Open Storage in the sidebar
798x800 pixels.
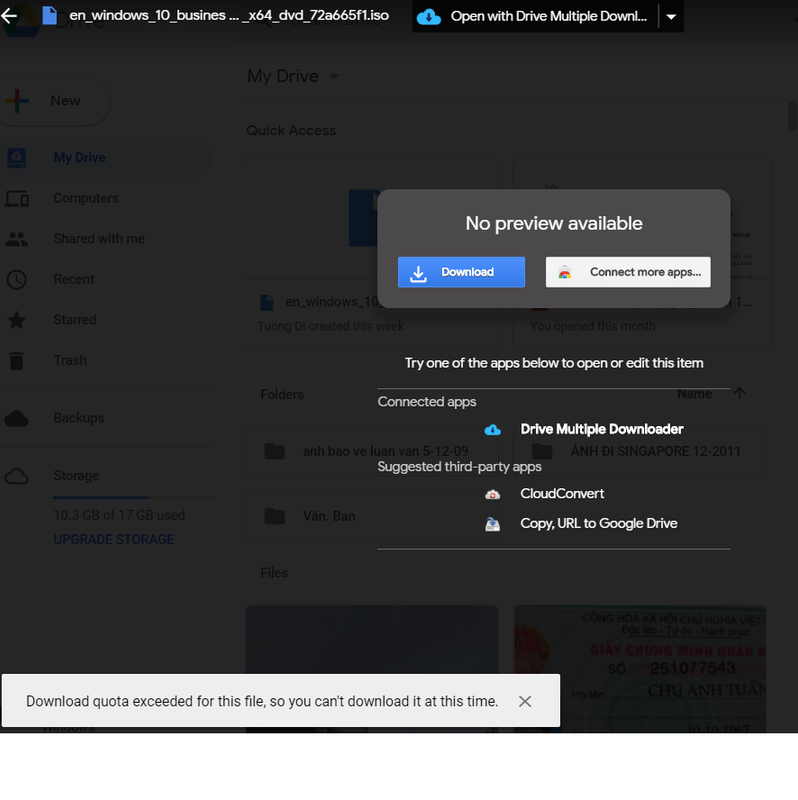coord(76,476)
